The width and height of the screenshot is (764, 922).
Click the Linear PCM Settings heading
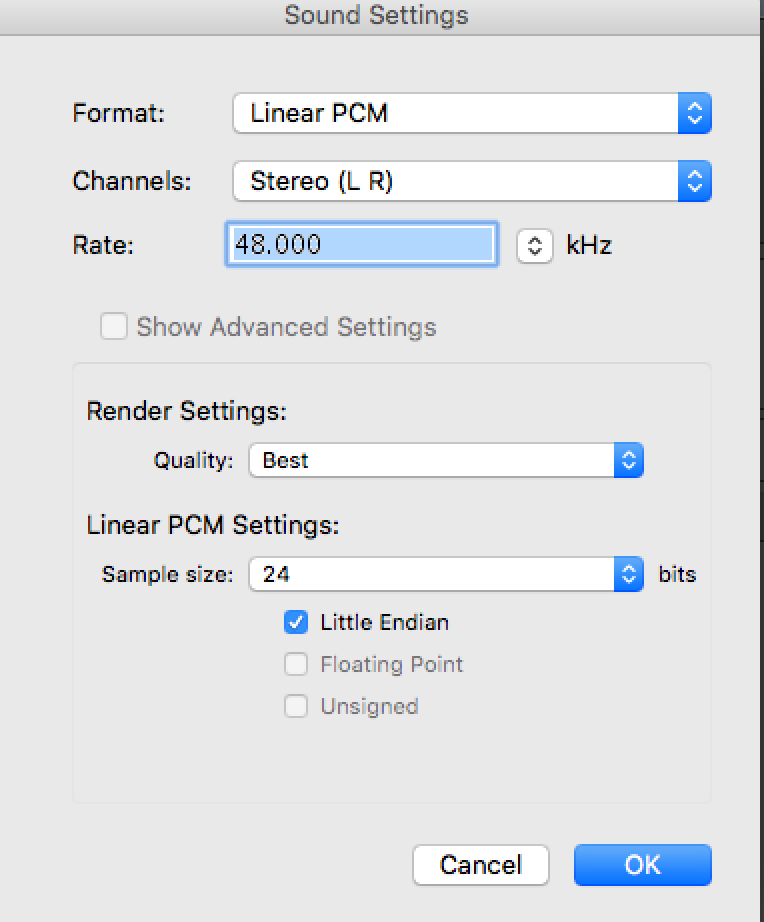coord(213,525)
